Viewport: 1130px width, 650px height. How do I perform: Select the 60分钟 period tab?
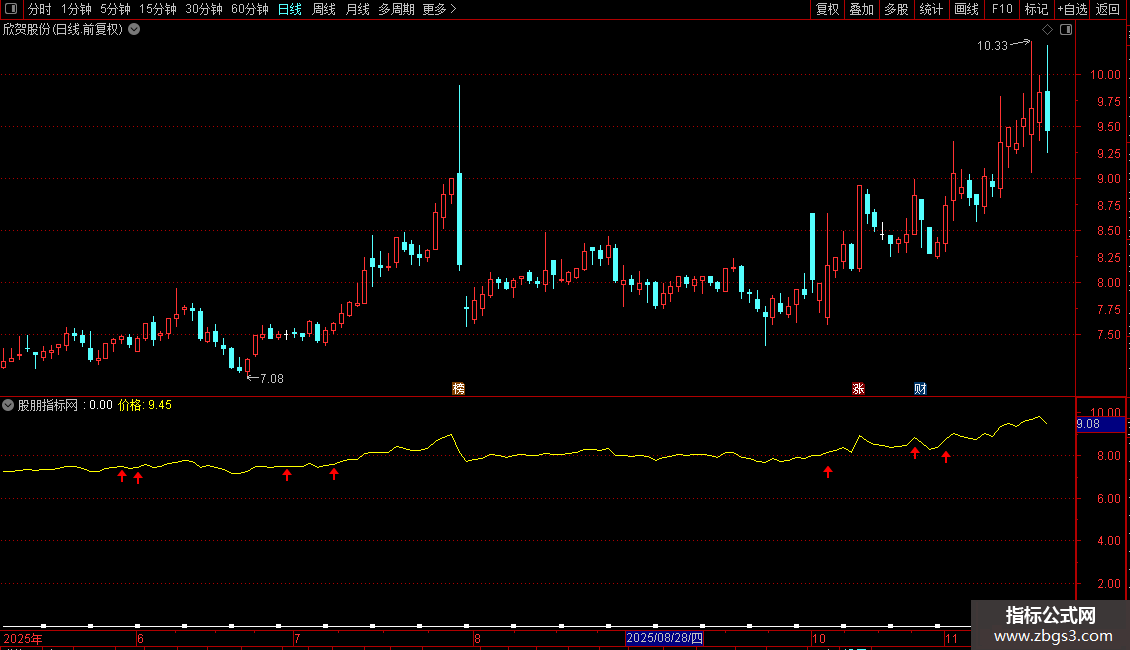click(x=249, y=9)
